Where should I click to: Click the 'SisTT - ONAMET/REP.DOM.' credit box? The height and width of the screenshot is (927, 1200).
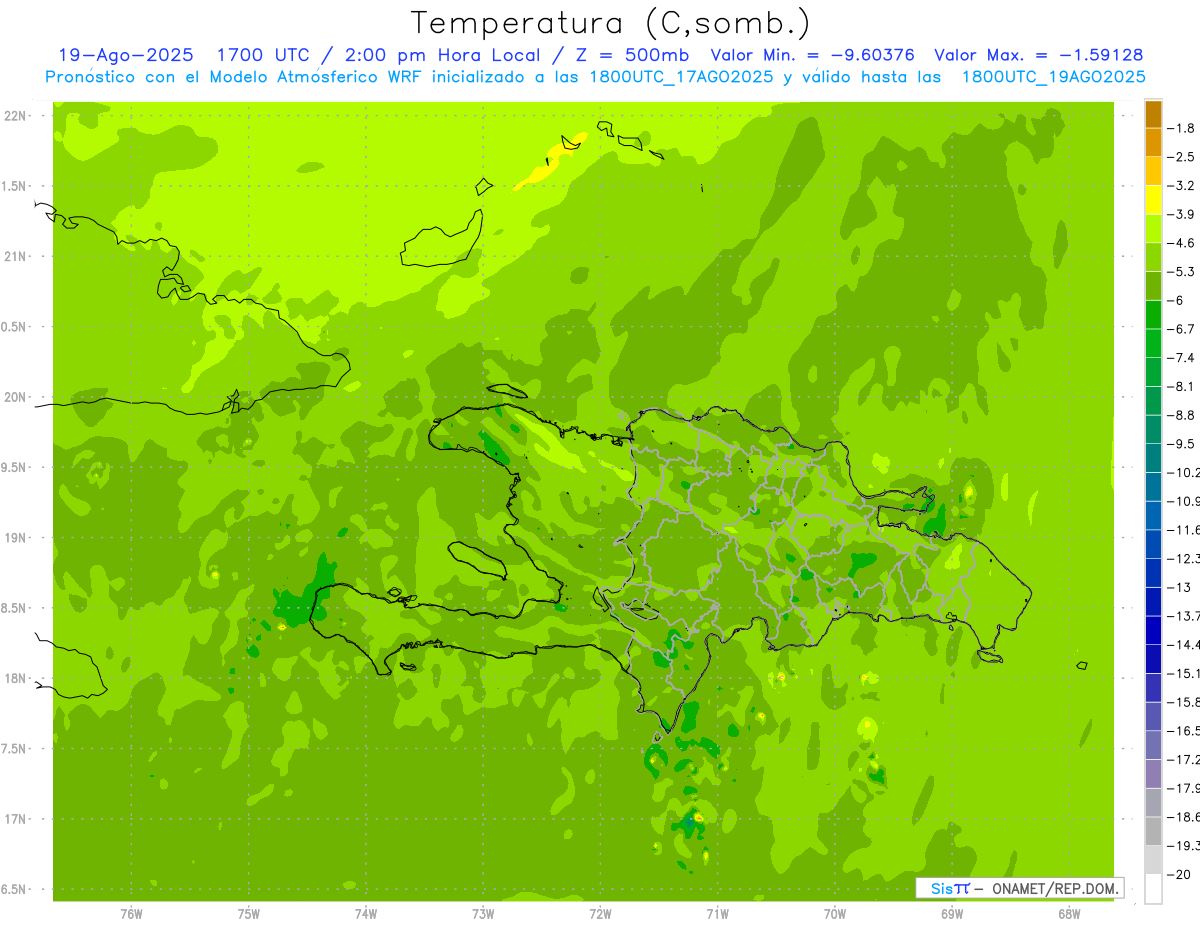click(1020, 888)
